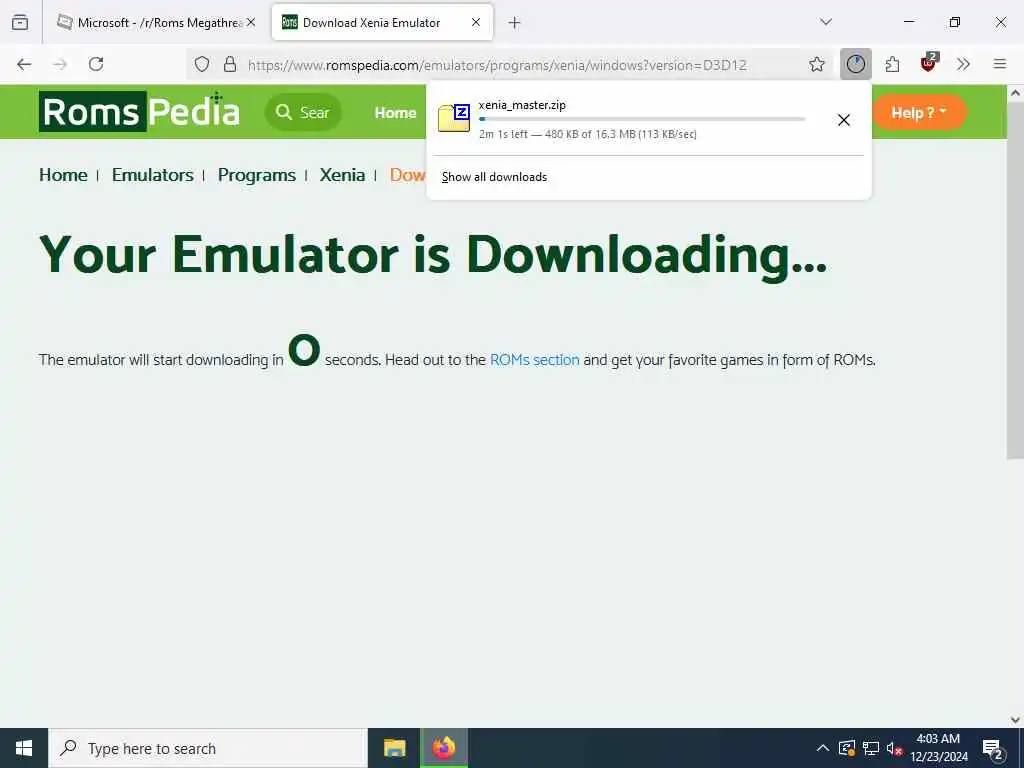Screen dimensions: 1024x768
Task: Cancel the xenia_master.zip download
Action: (x=844, y=120)
